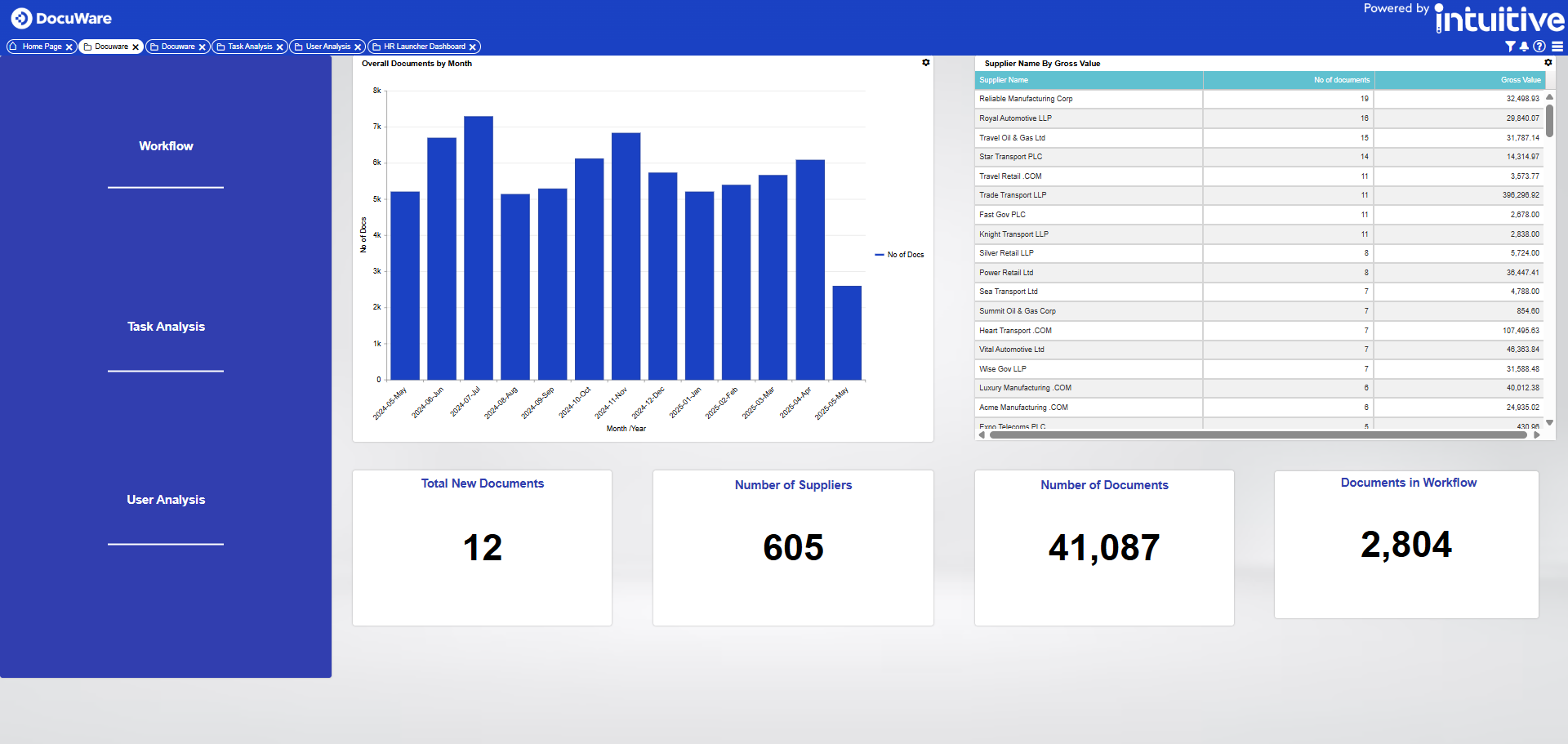The width and height of the screenshot is (1568, 744).
Task: Close the active white Docuware tab
Action: click(x=136, y=47)
